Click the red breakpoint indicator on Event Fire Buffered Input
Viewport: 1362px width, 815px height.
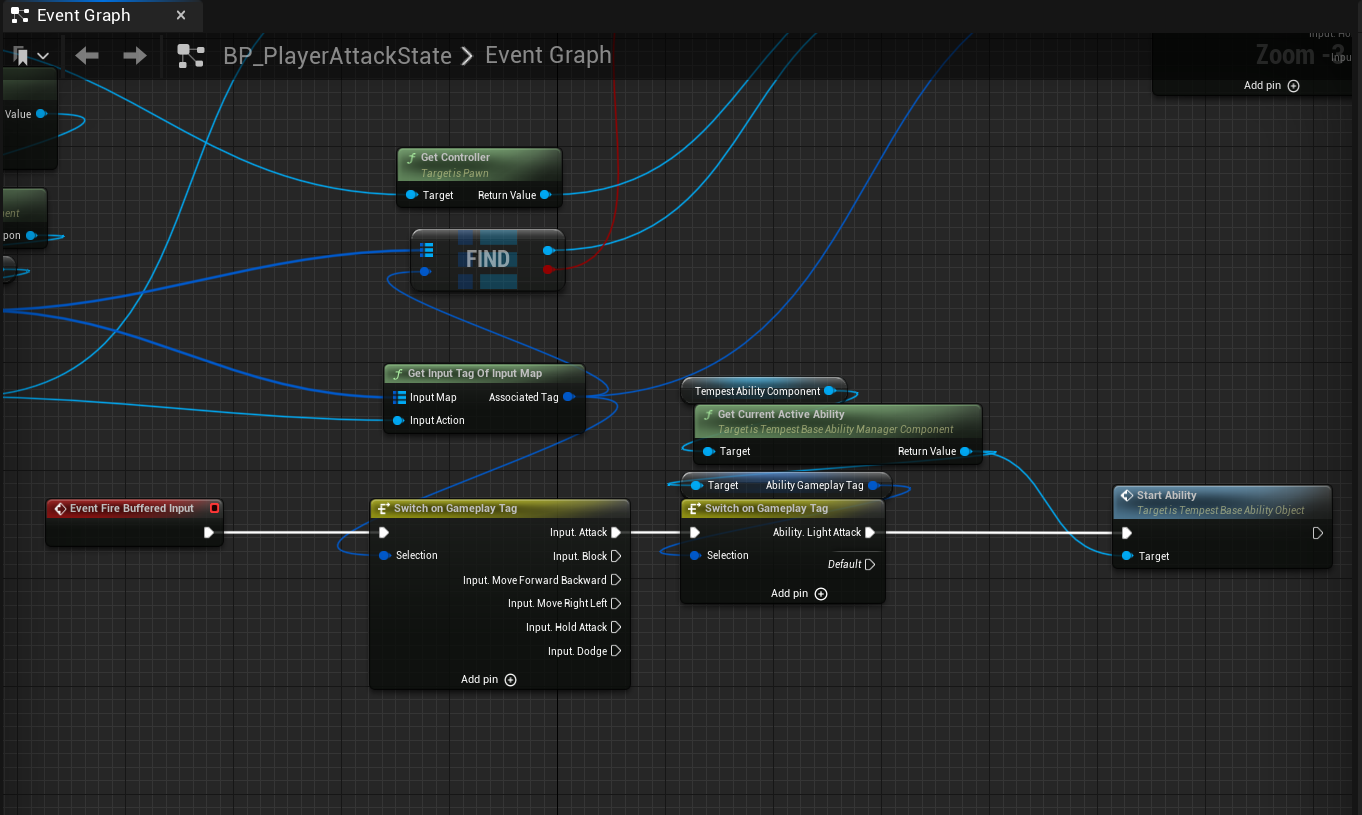(213, 508)
